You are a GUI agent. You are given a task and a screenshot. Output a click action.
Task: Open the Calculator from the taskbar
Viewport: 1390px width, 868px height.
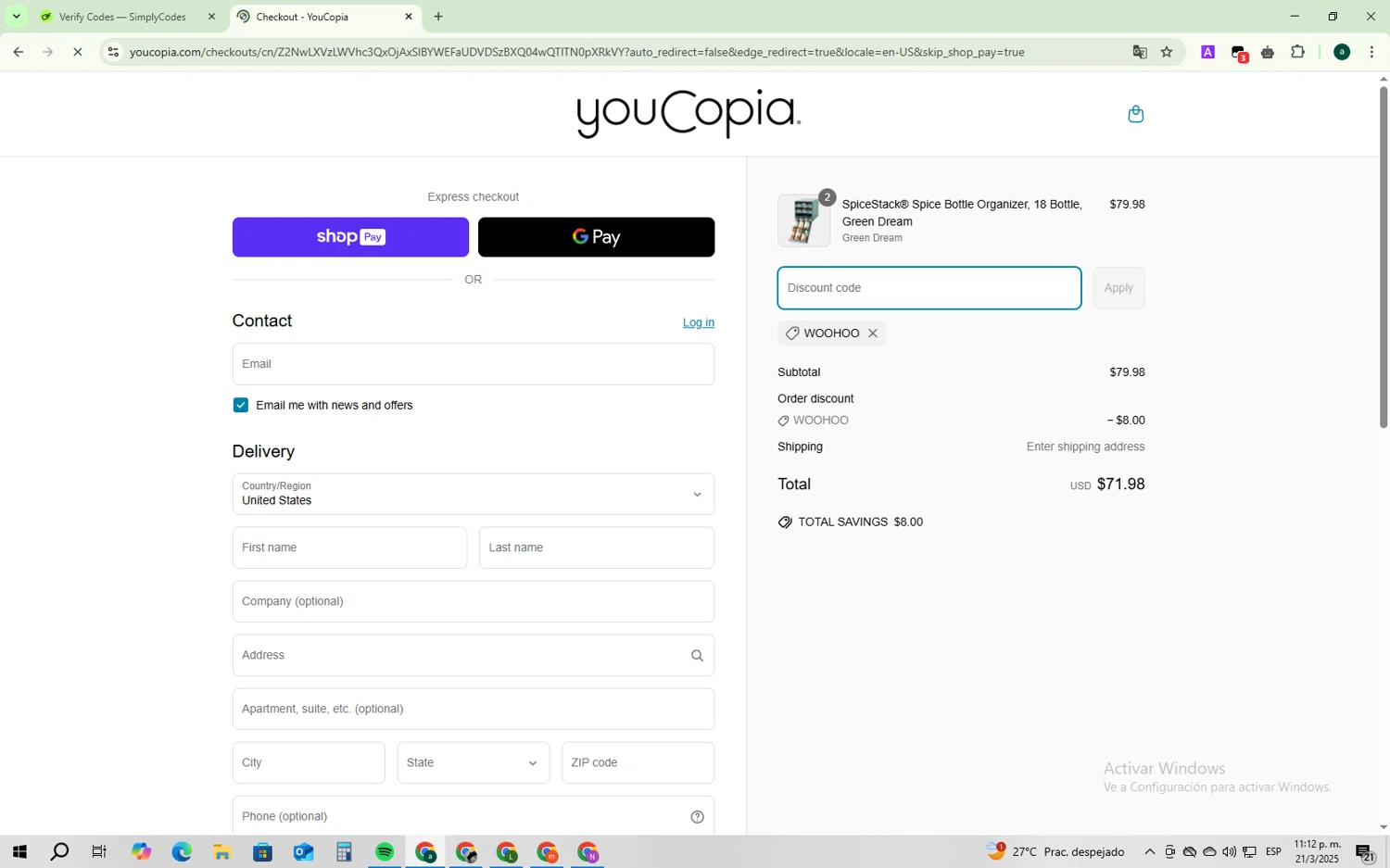[344, 852]
